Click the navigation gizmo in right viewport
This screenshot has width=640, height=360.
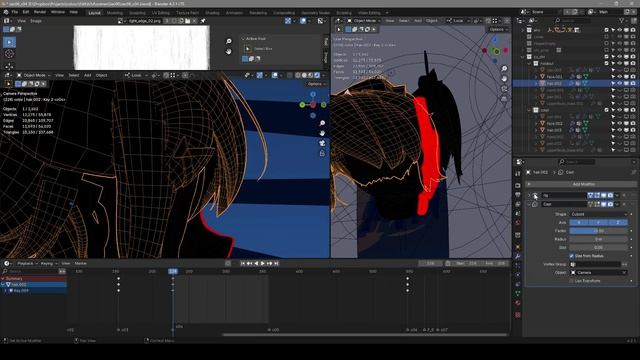click(495, 50)
